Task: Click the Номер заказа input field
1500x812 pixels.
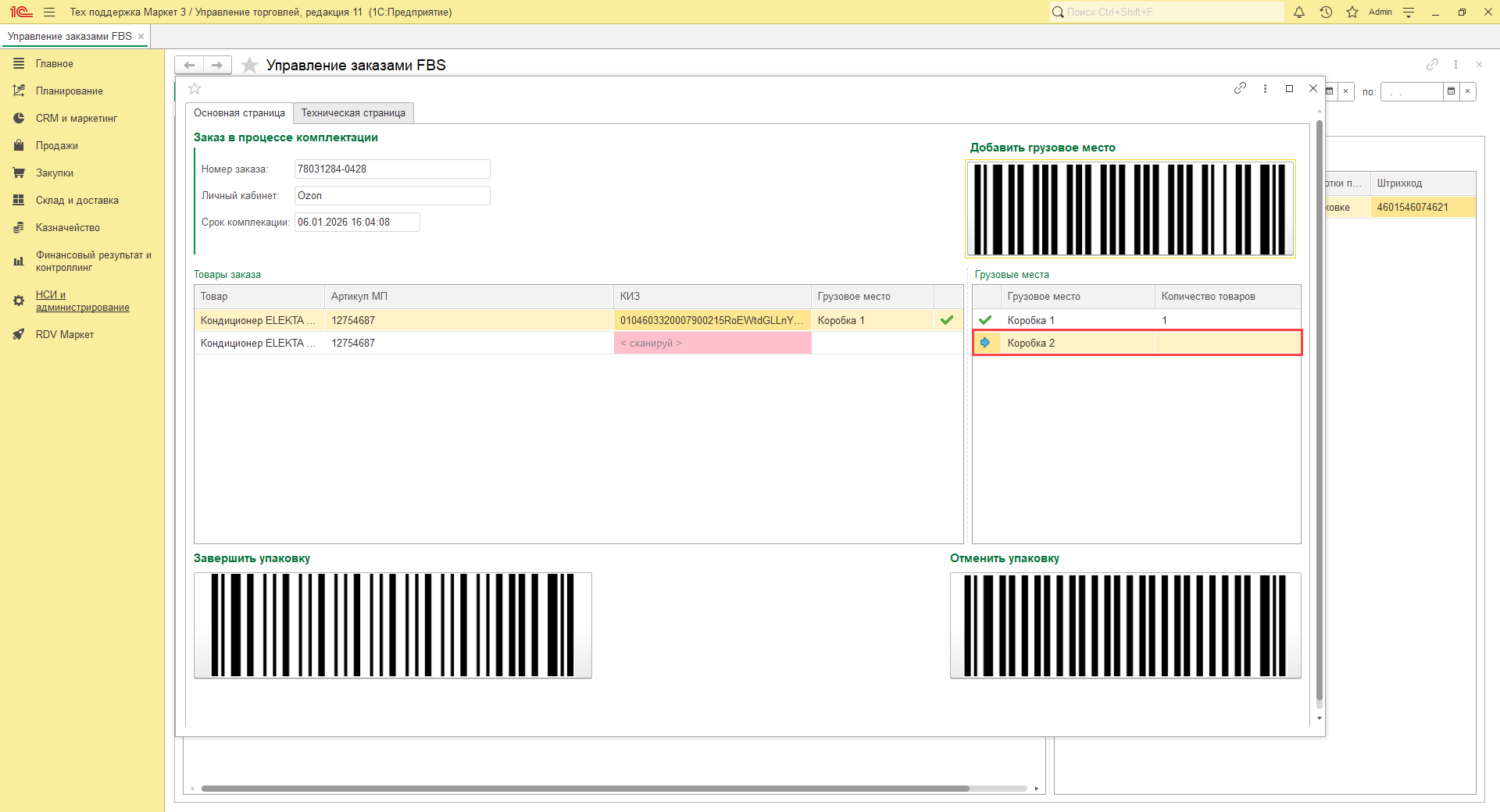Action: (391, 169)
